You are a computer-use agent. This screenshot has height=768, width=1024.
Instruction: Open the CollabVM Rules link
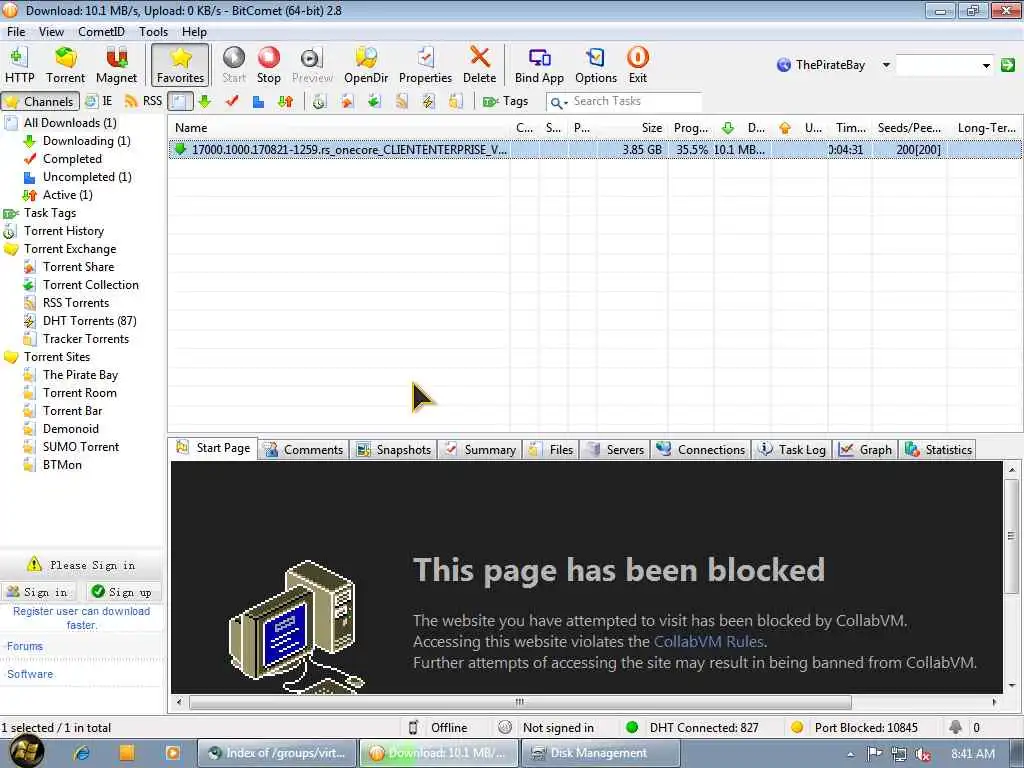709,641
